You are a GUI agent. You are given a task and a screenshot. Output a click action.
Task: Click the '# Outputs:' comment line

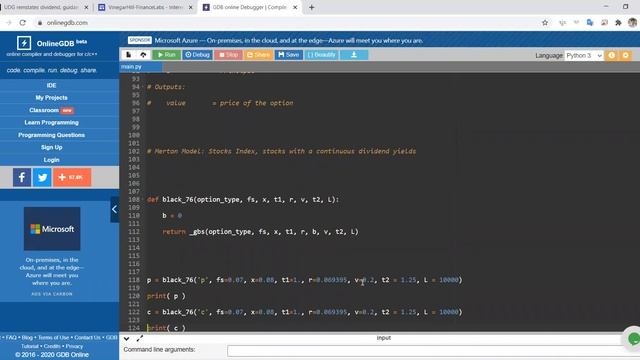pyautogui.click(x=165, y=87)
